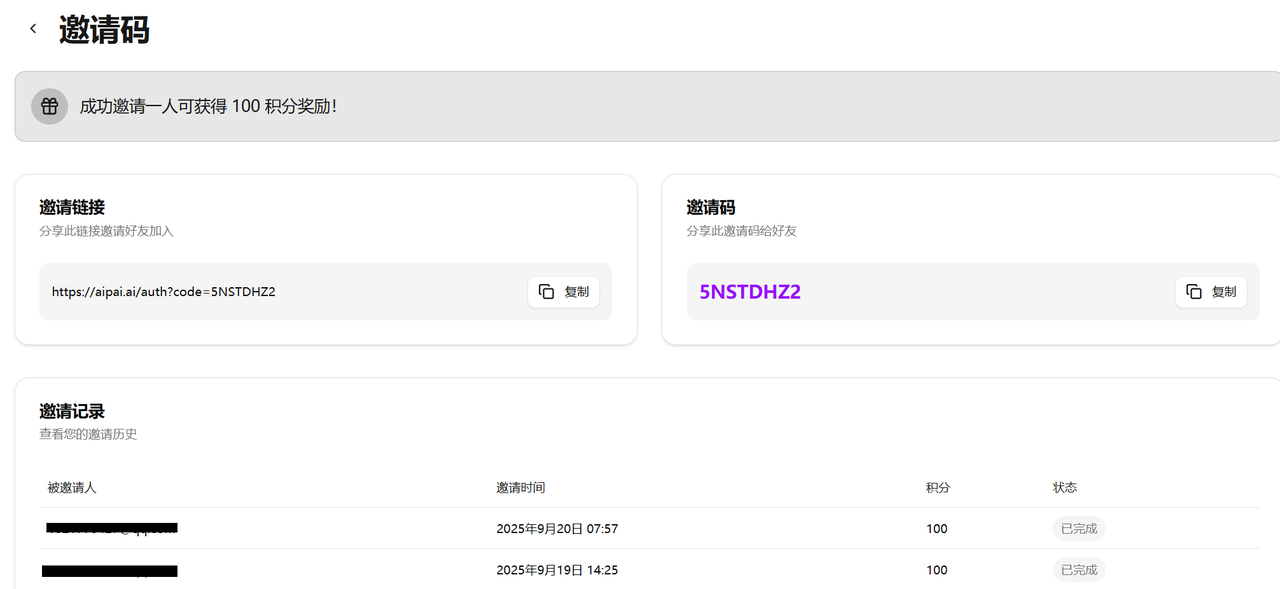Click the gift icon in the reward banner
Screen dimensions: 1280x589
49,106
